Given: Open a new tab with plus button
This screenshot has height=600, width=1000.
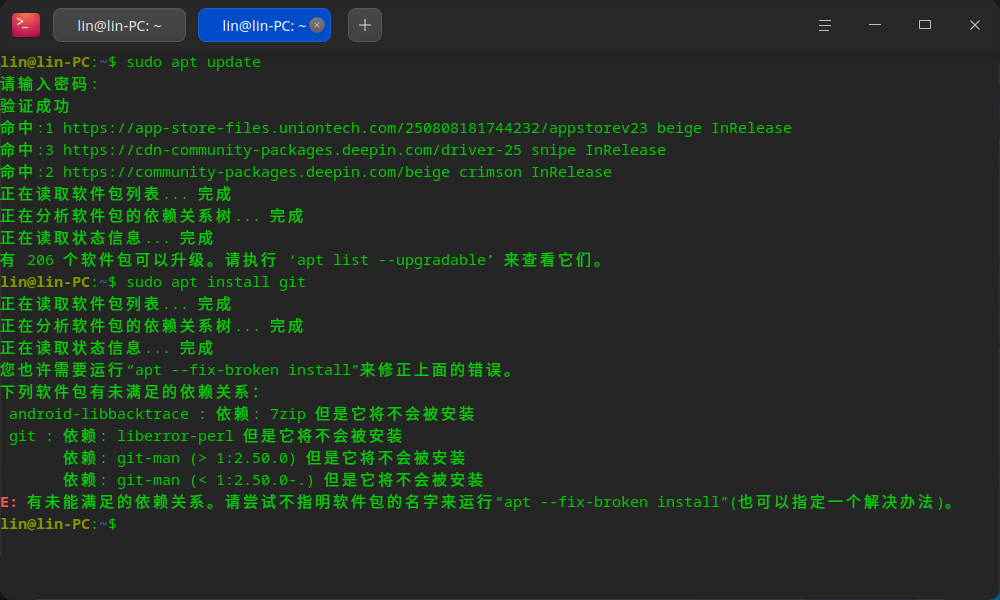Looking at the screenshot, I should (x=365, y=26).
